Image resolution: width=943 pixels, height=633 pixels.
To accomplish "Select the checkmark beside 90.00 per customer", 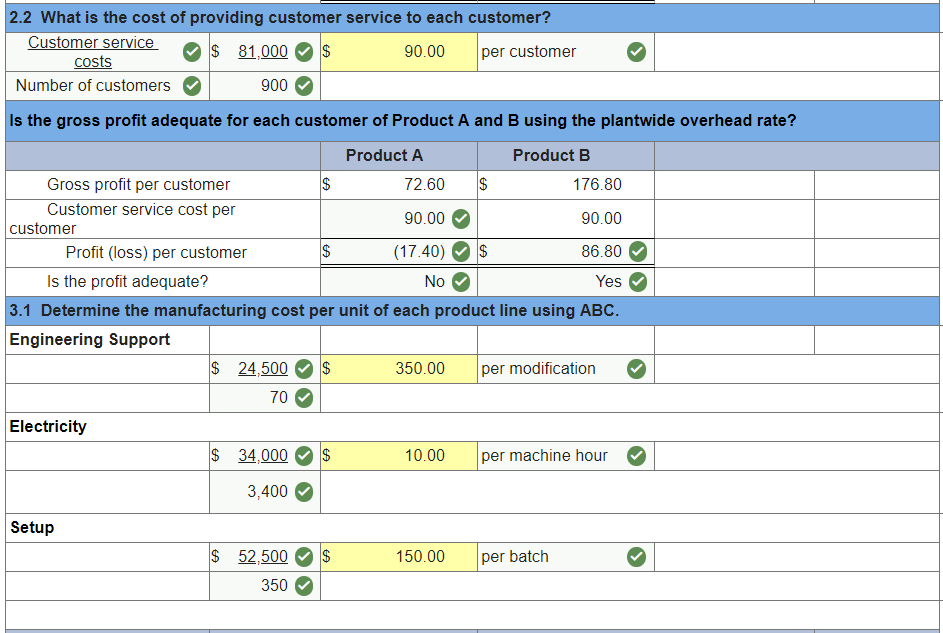I will (x=636, y=52).
